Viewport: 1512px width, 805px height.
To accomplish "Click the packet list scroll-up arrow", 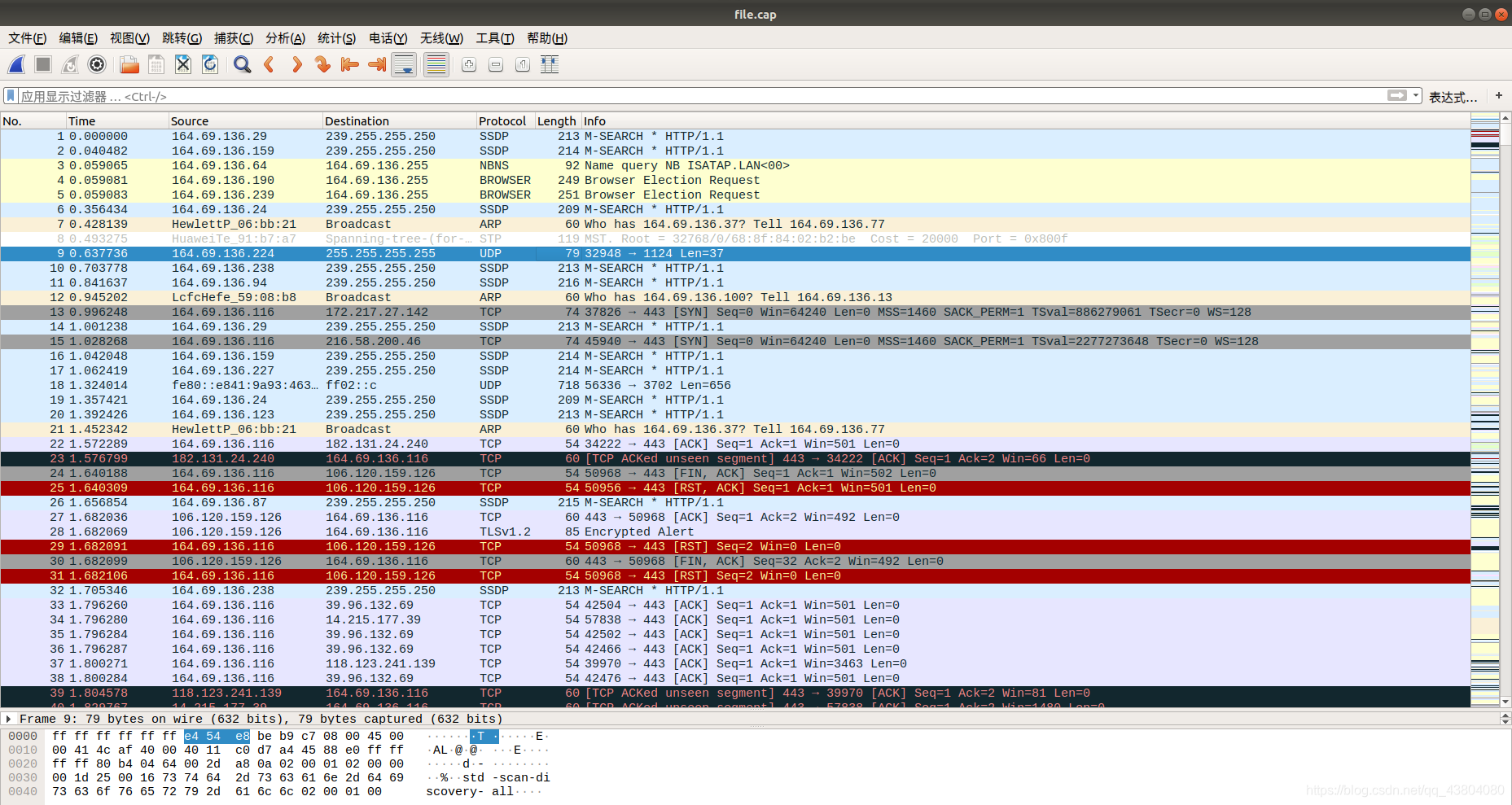I will (1505, 118).
